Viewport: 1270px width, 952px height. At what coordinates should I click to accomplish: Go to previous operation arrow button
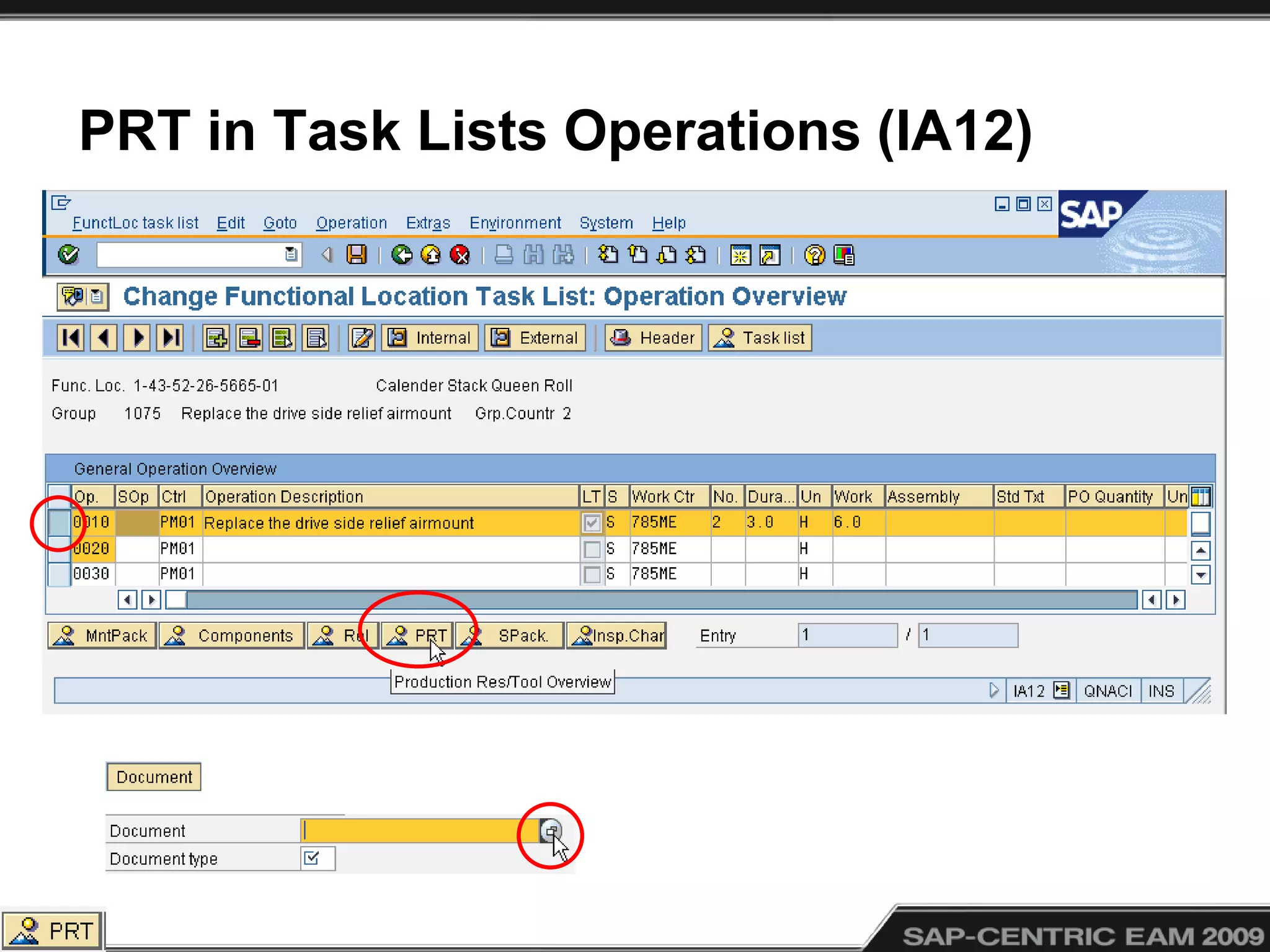pos(104,338)
